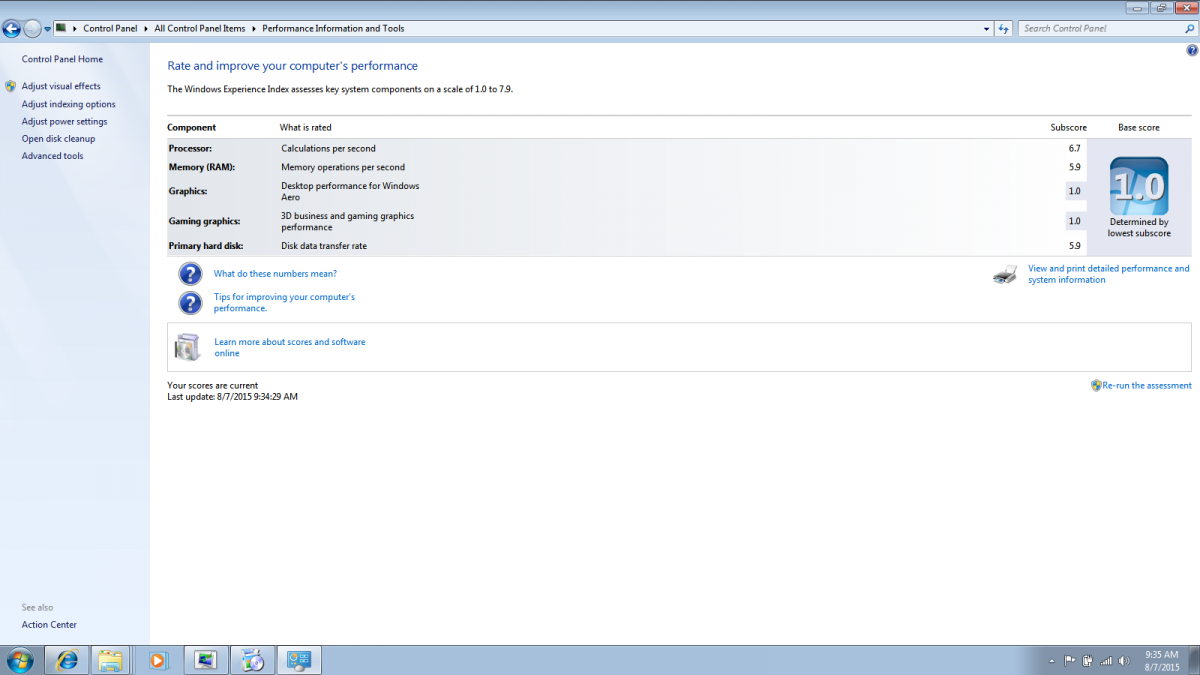
Task: Click the shield icon beside Re-run the assessment
Action: pos(1096,385)
